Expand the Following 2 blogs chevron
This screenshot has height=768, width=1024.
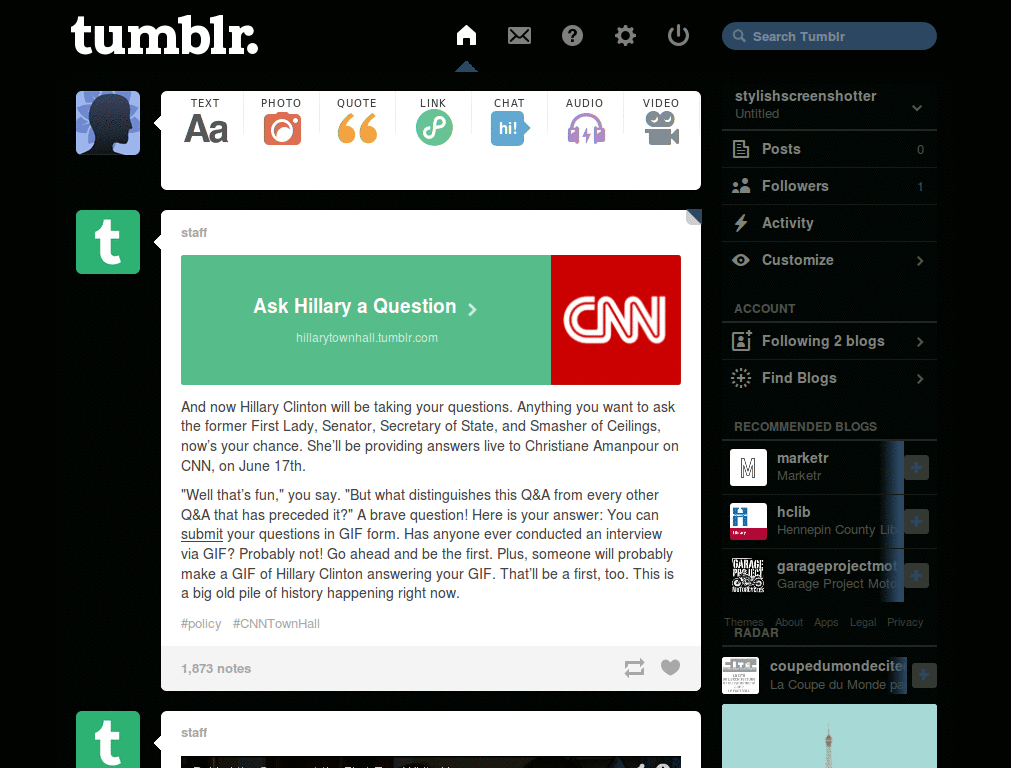point(920,342)
